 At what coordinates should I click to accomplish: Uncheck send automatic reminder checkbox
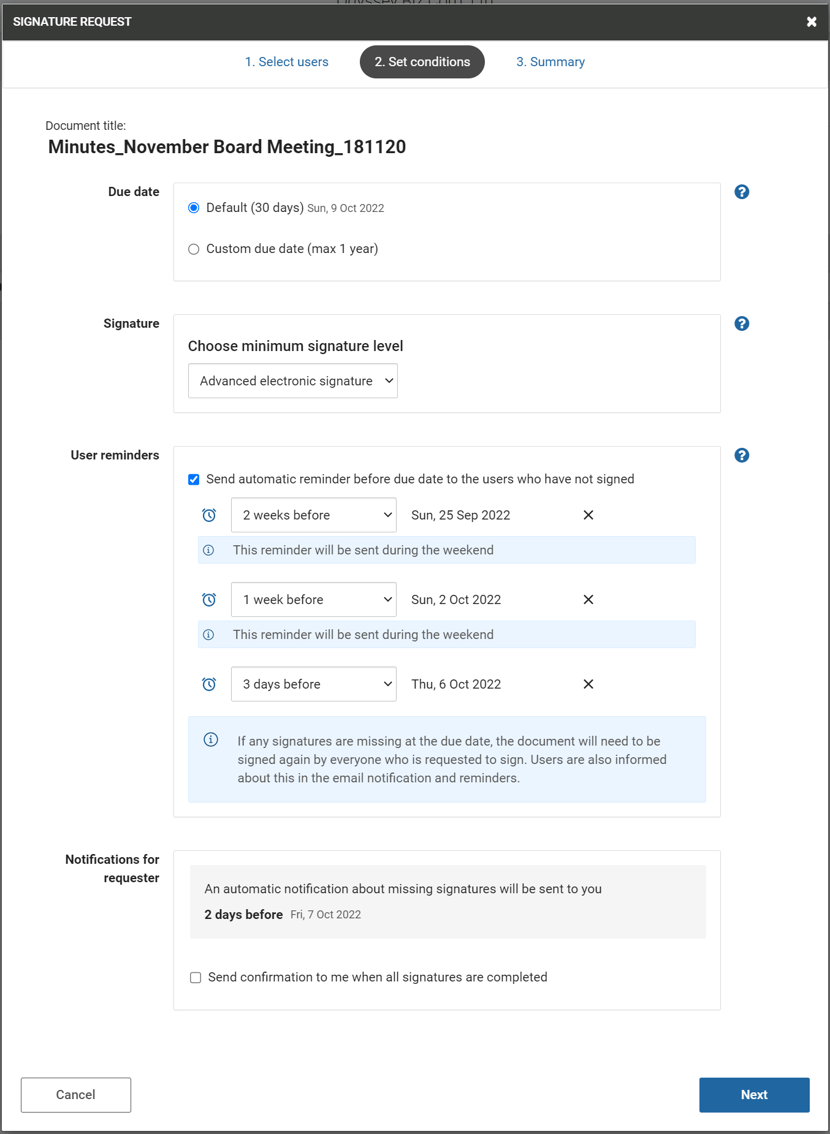[x=193, y=479]
